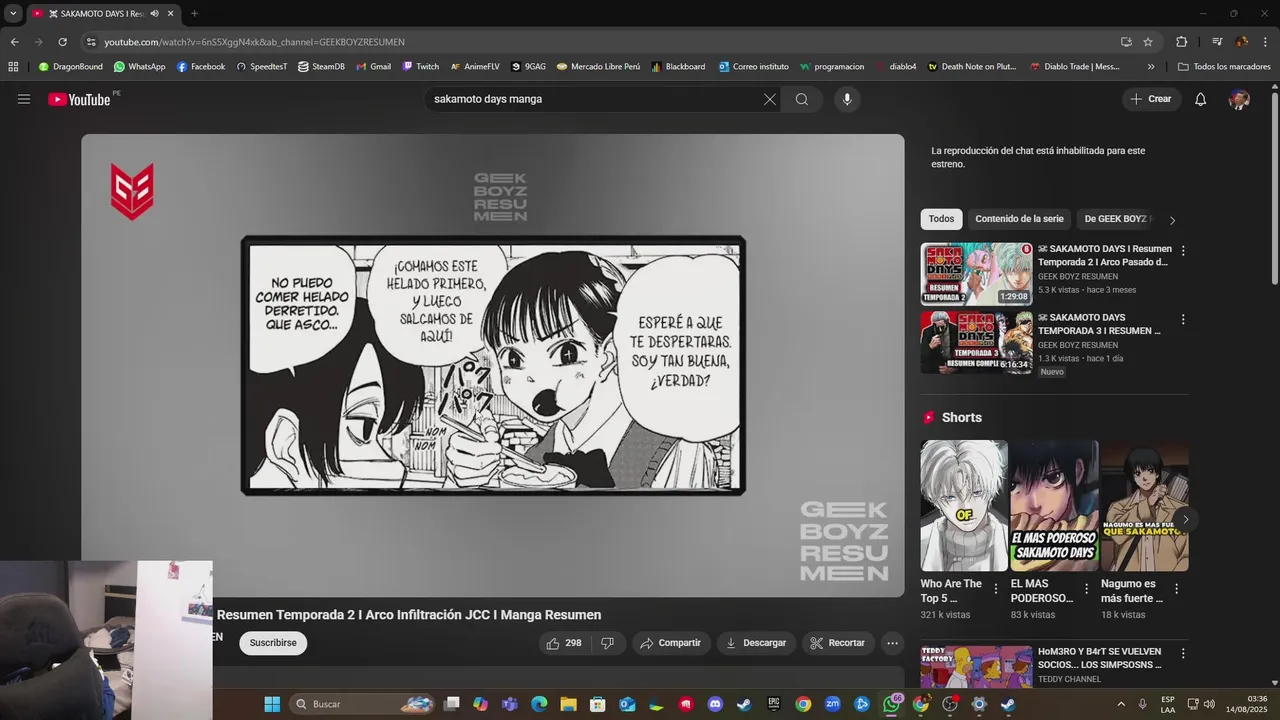Open volume control in system tray
Image resolution: width=1280 pixels, height=720 pixels.
tap(1209, 704)
